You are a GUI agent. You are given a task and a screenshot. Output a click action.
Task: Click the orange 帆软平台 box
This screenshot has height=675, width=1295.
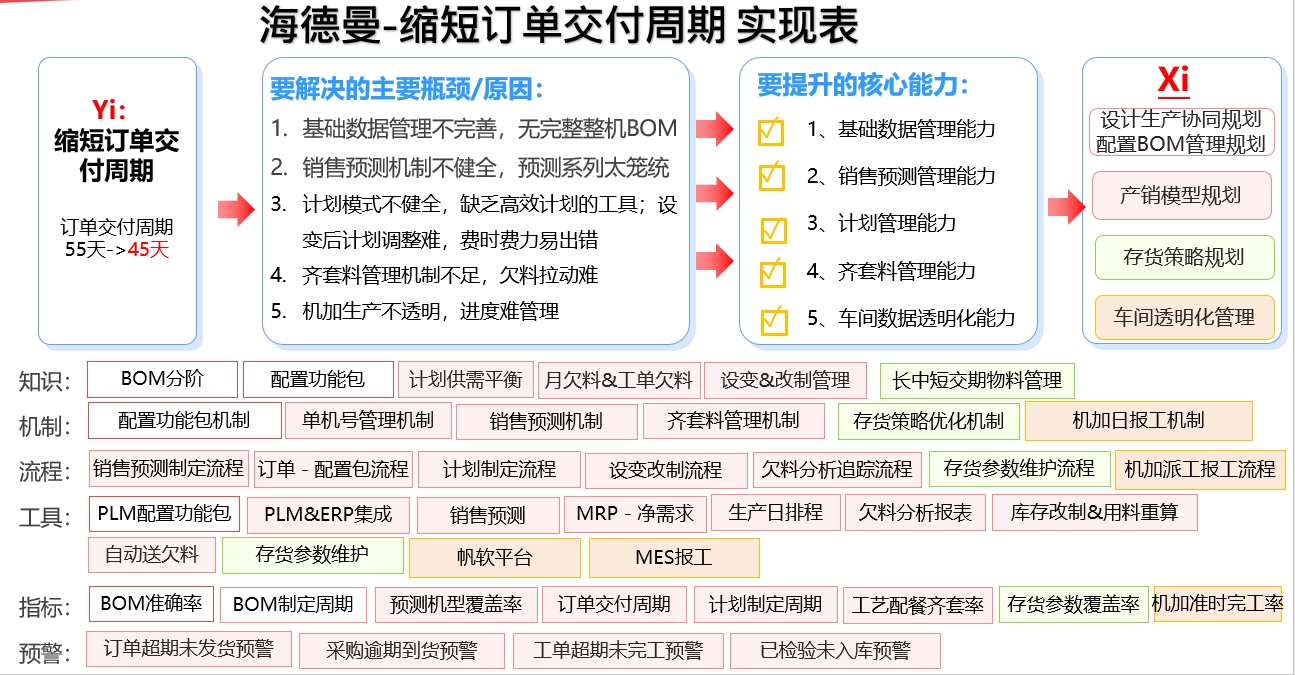[495, 558]
